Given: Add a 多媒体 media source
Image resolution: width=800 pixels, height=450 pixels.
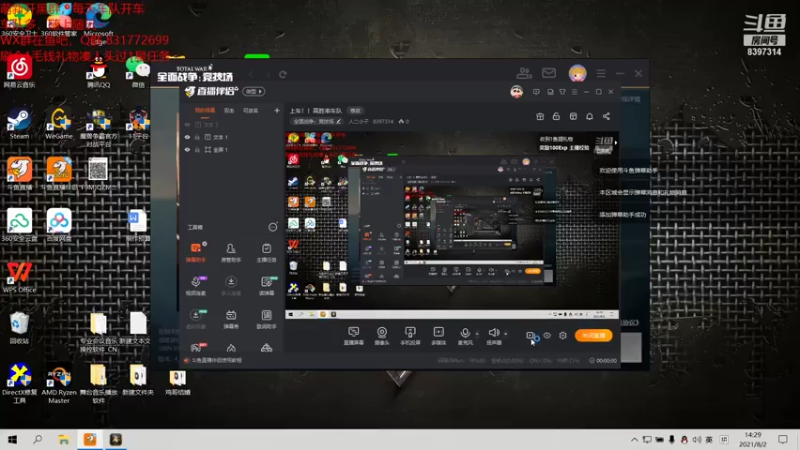Looking at the screenshot, I should point(438,336).
